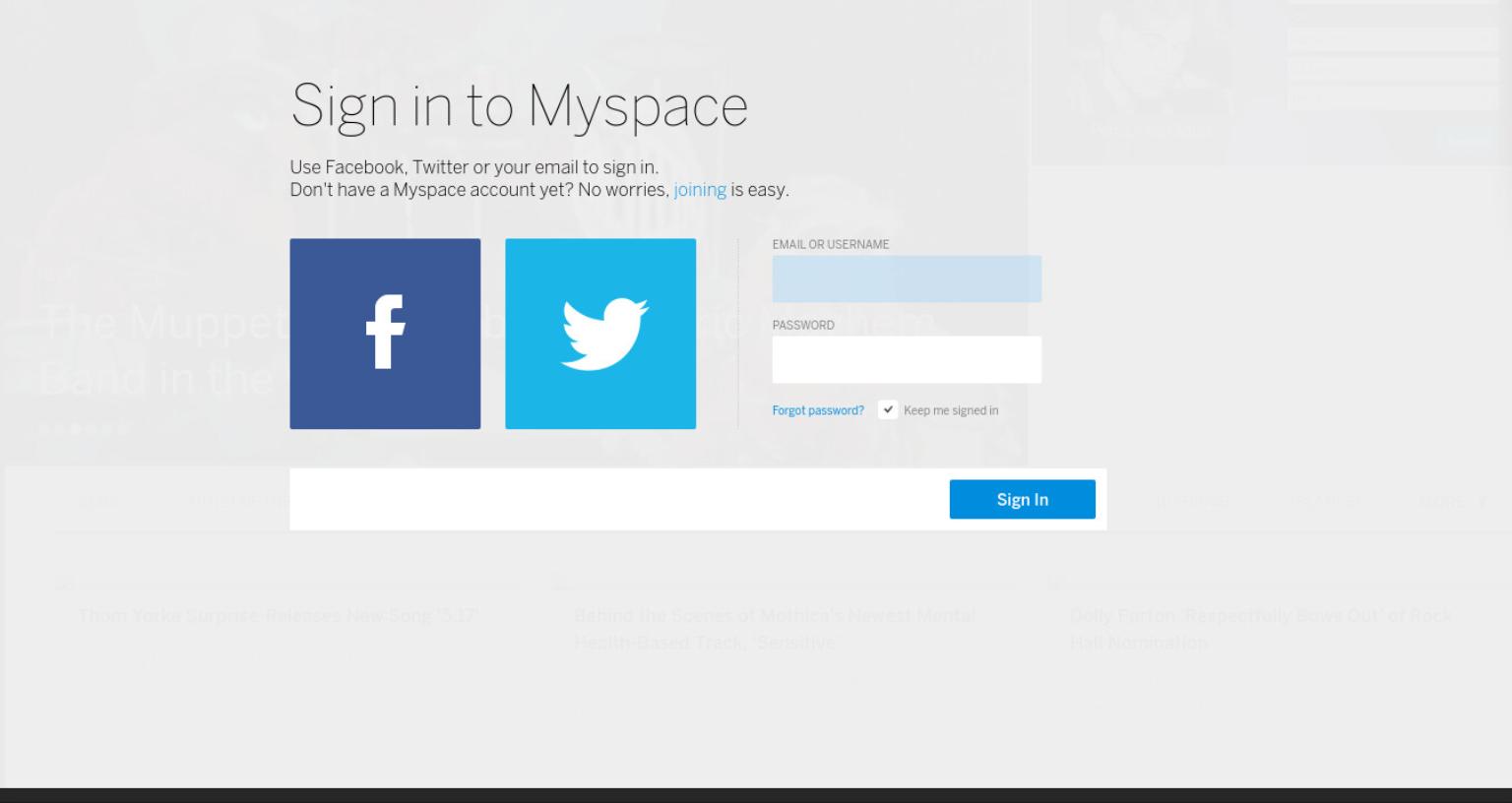Click the blue Sign In button
The image size is (1512, 803).
pos(1022,499)
